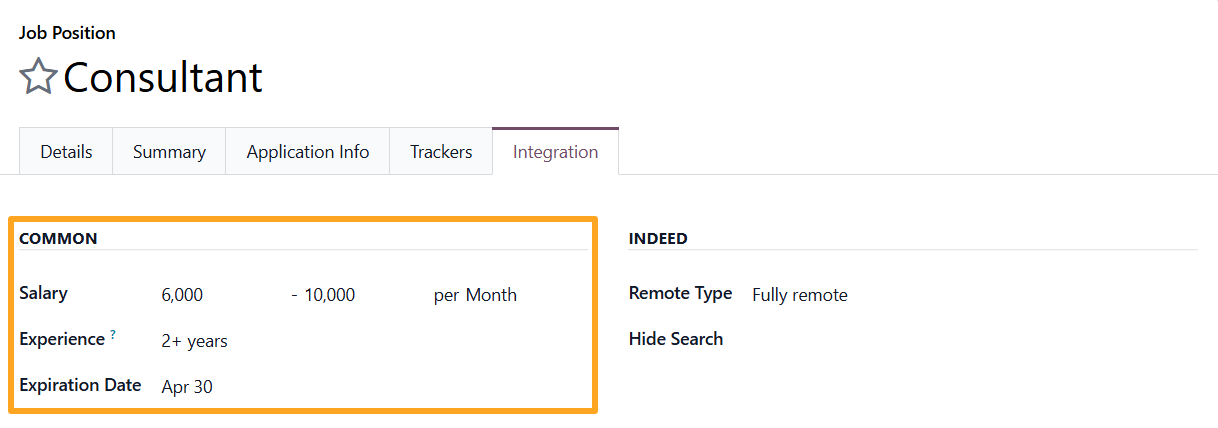
Task: Go to the Application Info tab
Action: [308, 152]
